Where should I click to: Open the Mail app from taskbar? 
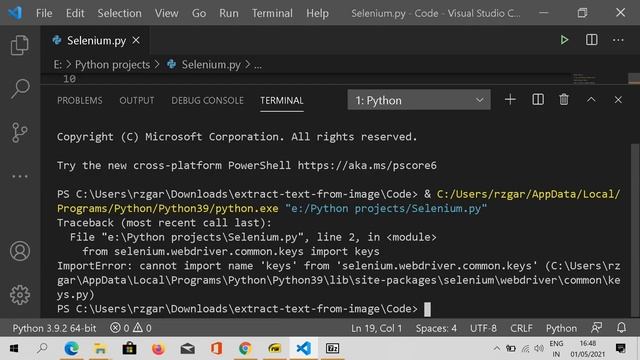point(187,348)
